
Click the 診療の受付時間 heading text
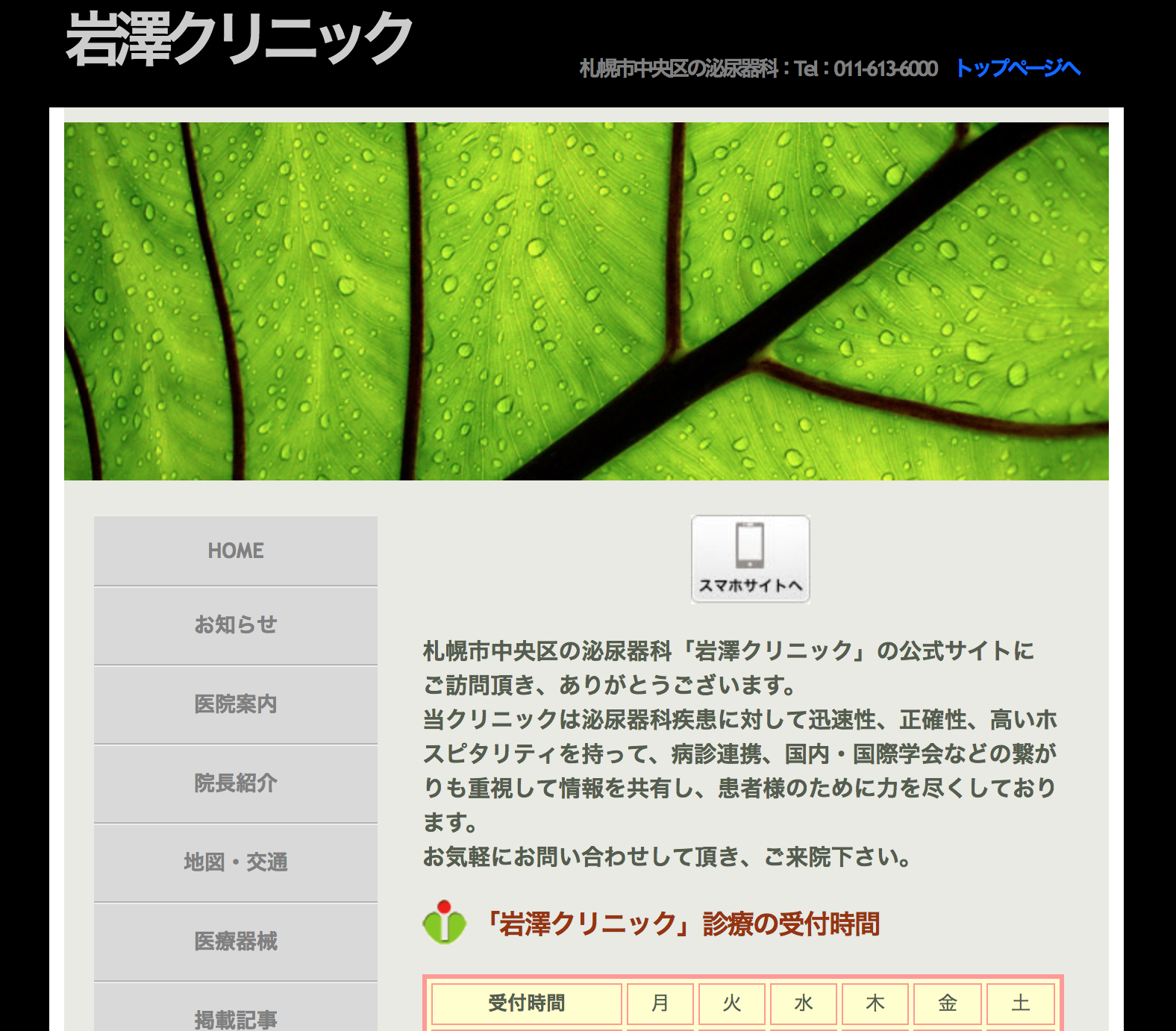[791, 924]
